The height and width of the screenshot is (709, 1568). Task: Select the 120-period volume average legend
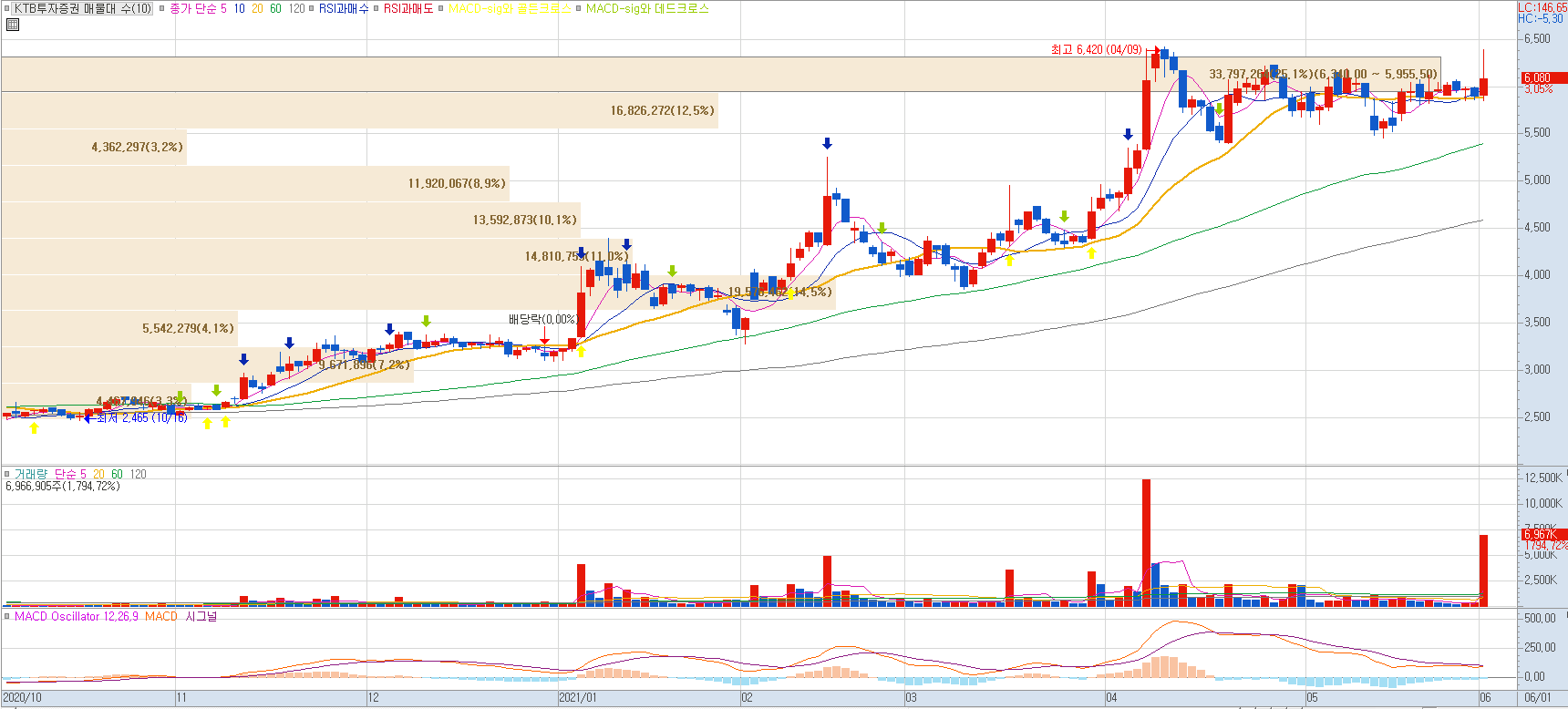tap(138, 474)
